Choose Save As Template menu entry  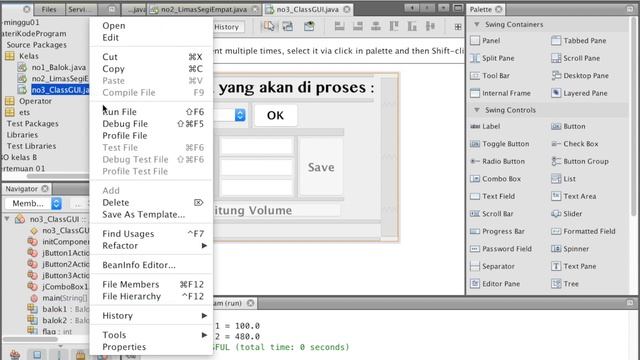(x=151, y=214)
